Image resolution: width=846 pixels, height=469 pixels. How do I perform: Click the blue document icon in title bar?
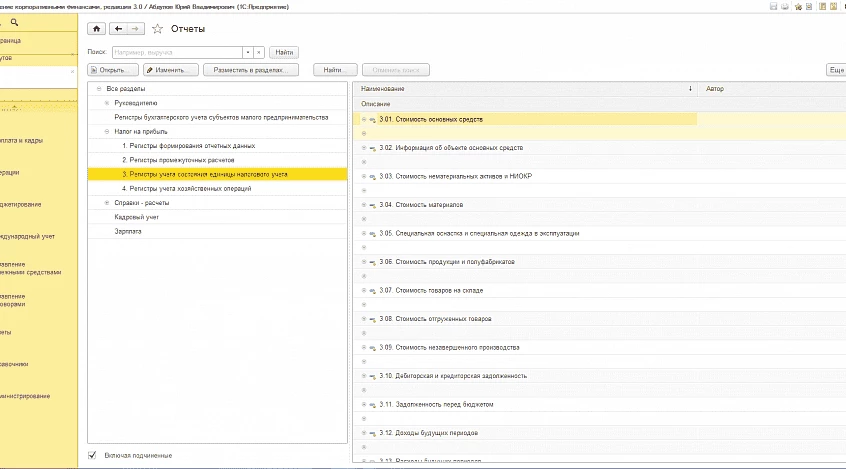click(809, 6)
